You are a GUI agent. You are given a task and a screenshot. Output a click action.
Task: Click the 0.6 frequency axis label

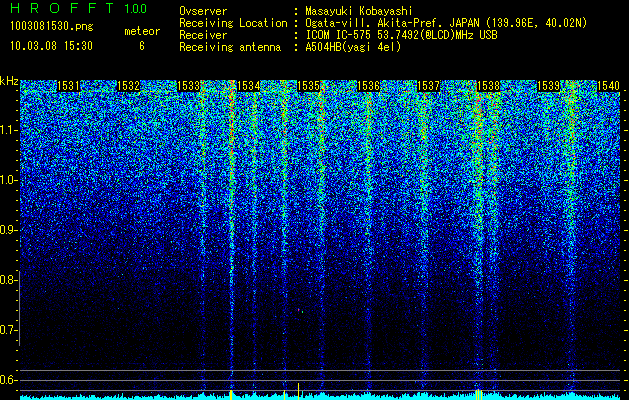click(9, 380)
